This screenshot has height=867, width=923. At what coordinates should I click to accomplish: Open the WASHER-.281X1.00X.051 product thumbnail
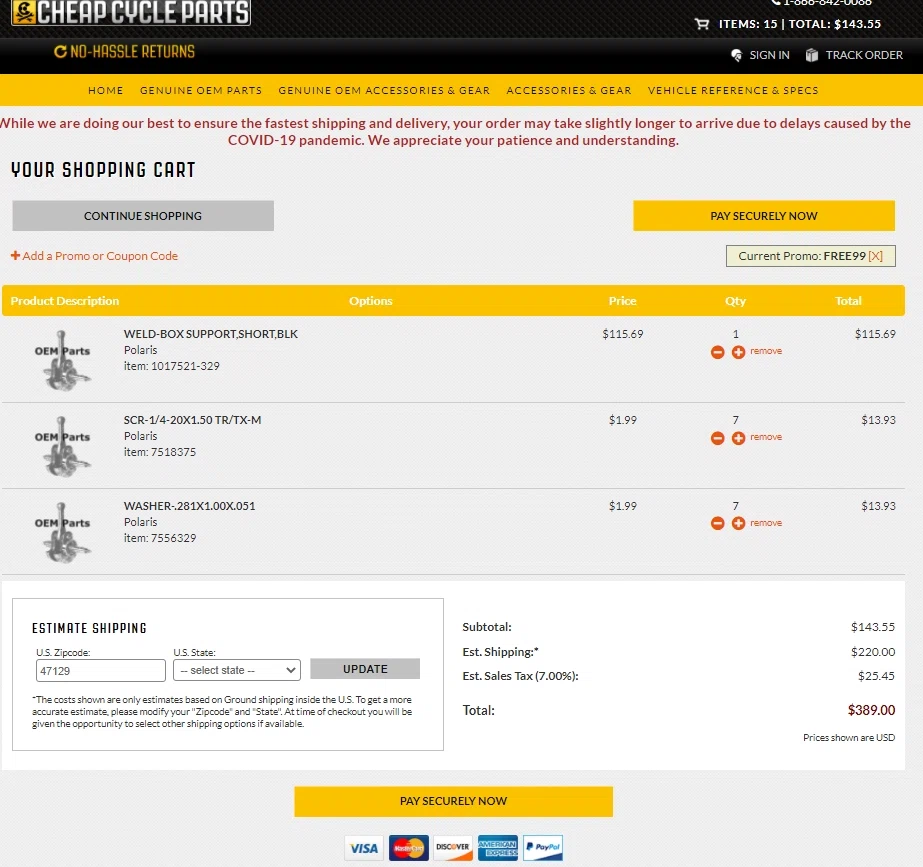click(62, 532)
